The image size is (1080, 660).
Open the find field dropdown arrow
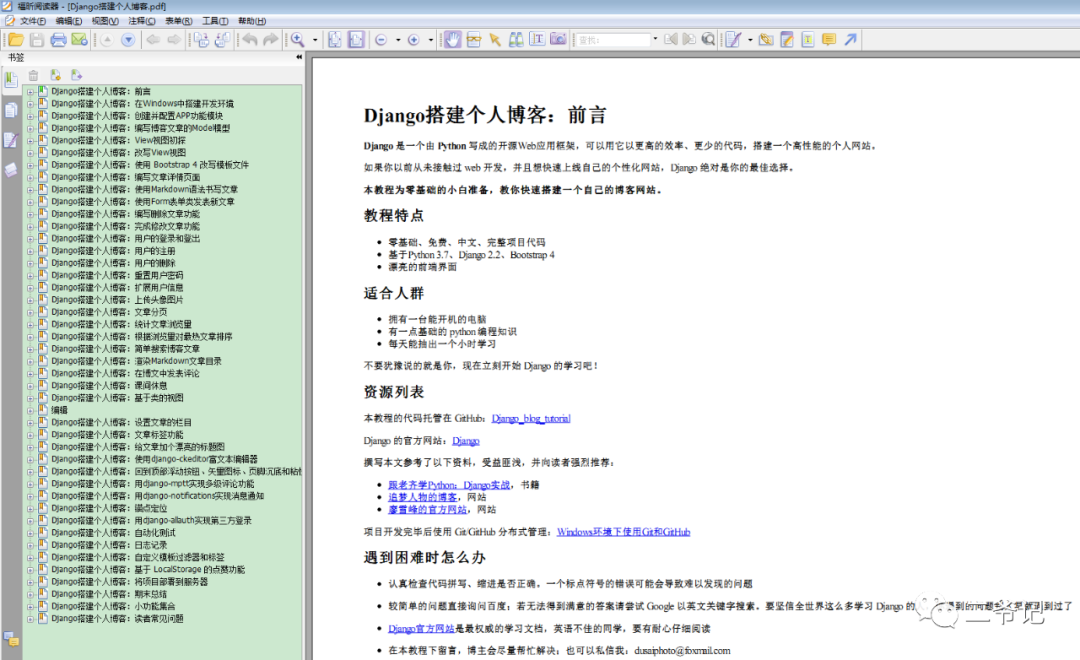point(655,39)
